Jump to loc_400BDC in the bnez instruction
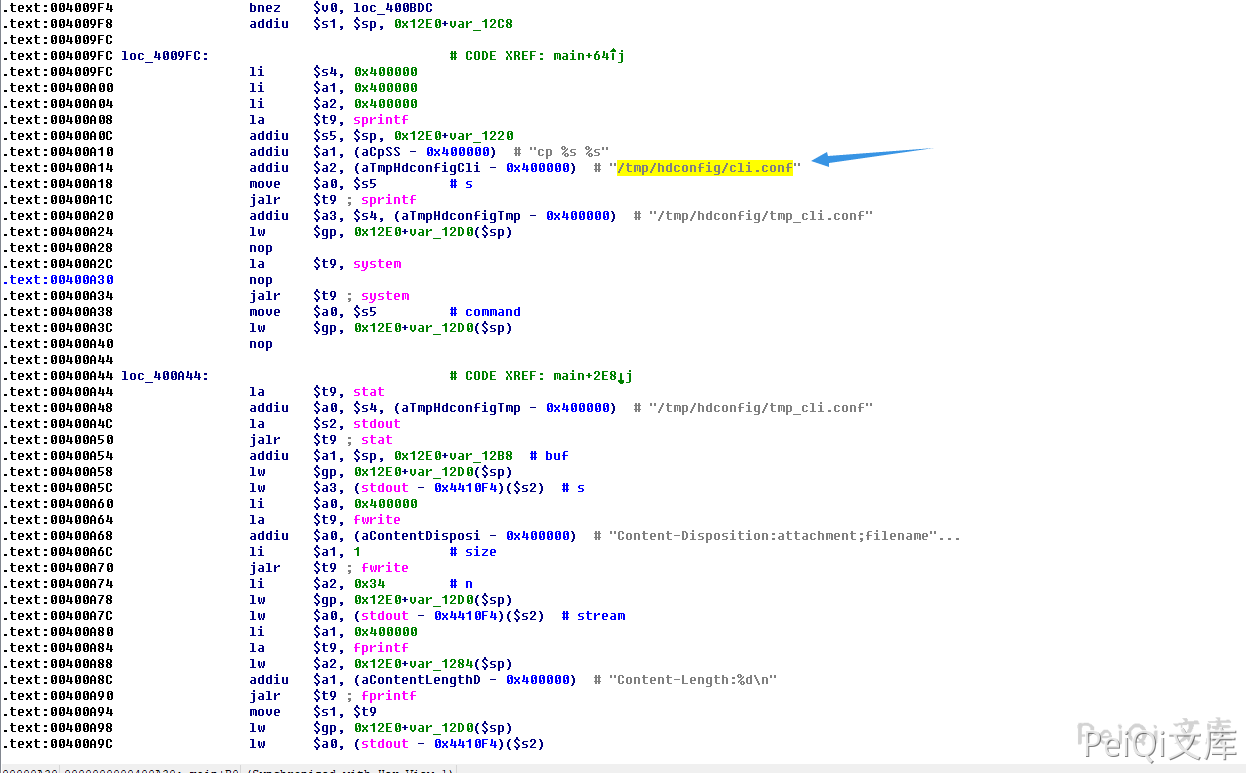This screenshot has width=1246, height=773. pos(392,8)
